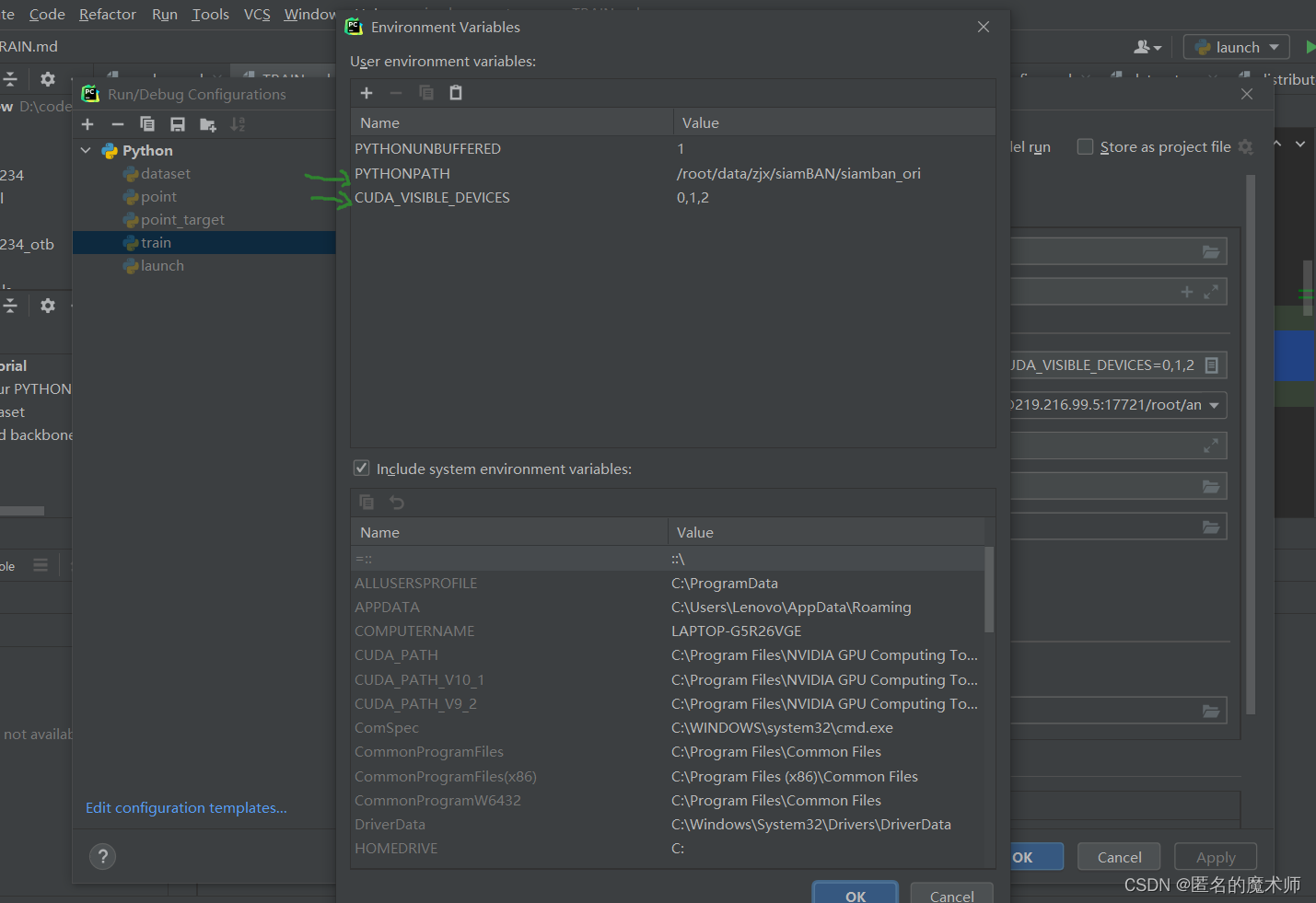Add a new user environment variable
This screenshot has width=1316, height=903.
tap(367, 92)
